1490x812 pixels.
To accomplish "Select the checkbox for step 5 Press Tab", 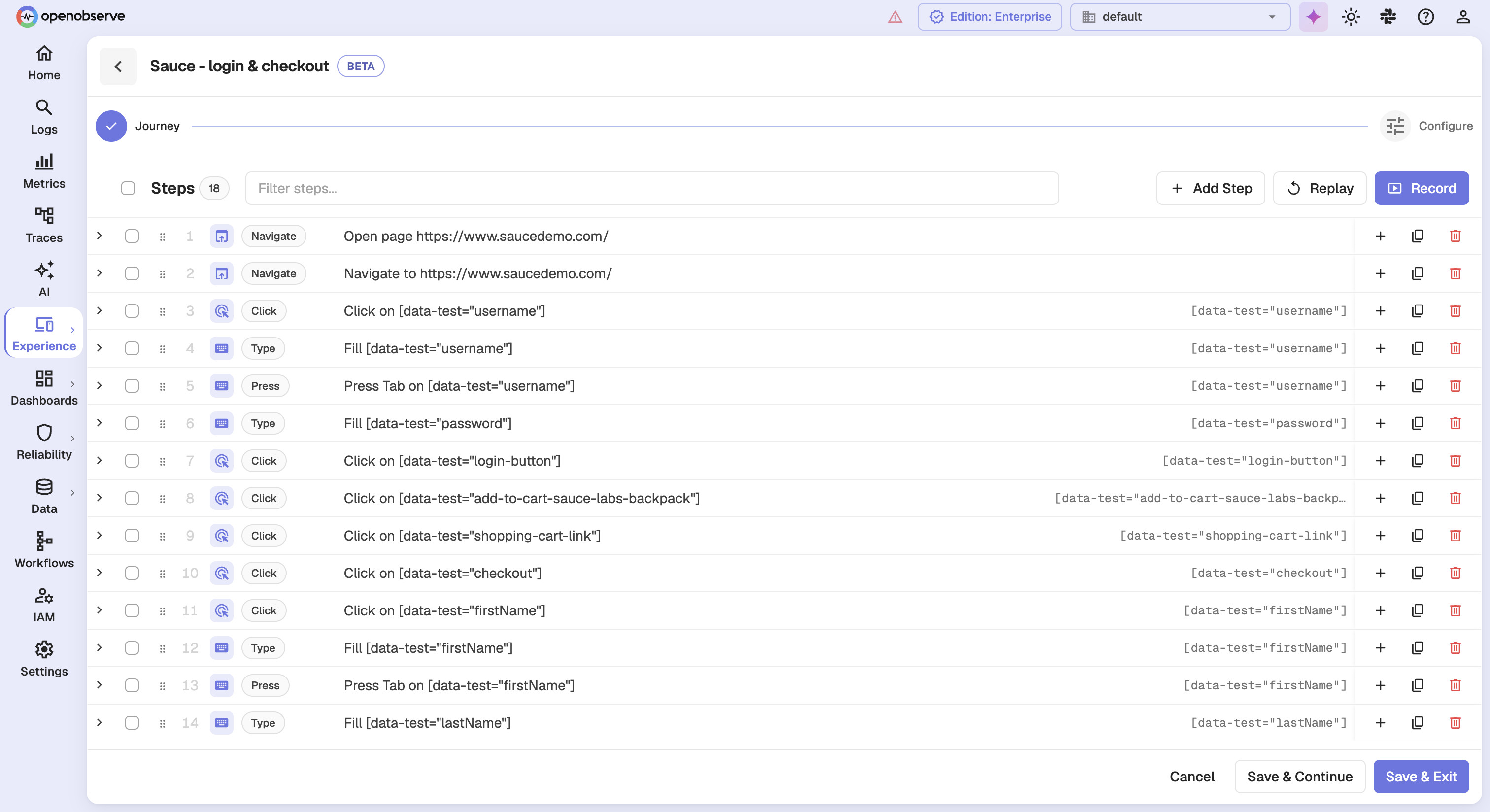I will (132, 386).
